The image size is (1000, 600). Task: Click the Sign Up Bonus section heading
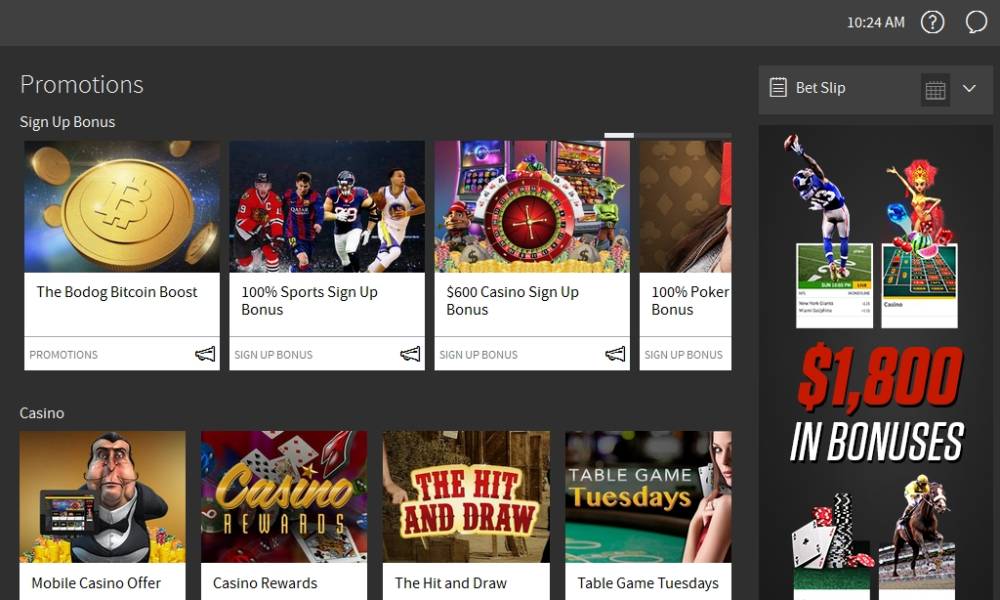point(68,122)
